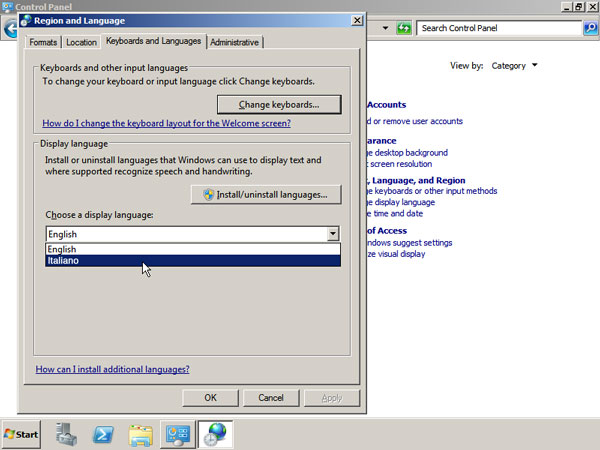This screenshot has height=450, width=600.
Task: Open Server Manager from the taskbar
Action: tap(66, 434)
